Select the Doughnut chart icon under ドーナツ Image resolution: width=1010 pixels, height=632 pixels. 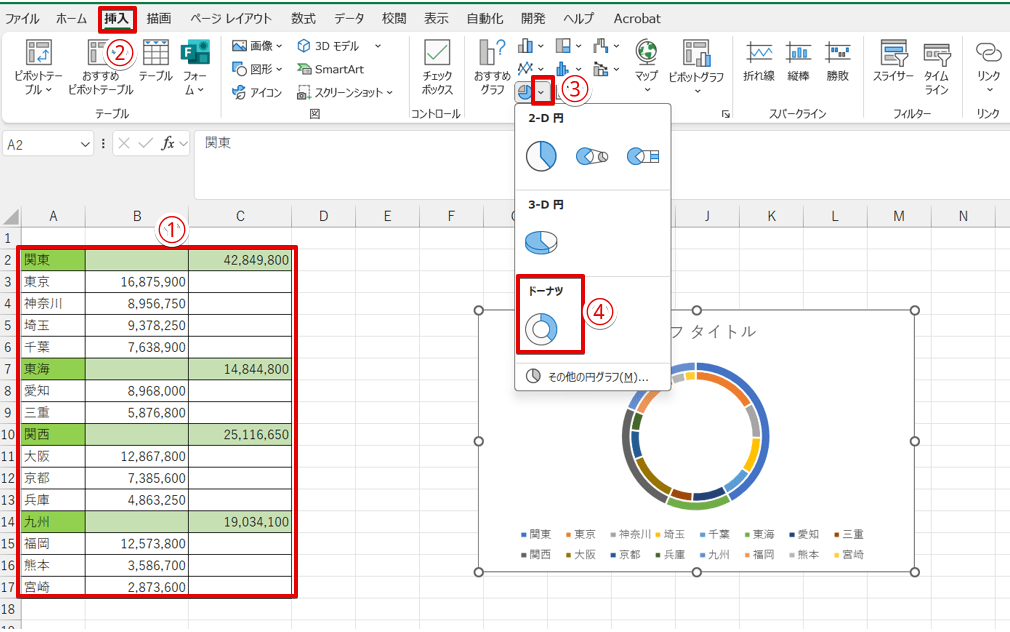click(541, 328)
